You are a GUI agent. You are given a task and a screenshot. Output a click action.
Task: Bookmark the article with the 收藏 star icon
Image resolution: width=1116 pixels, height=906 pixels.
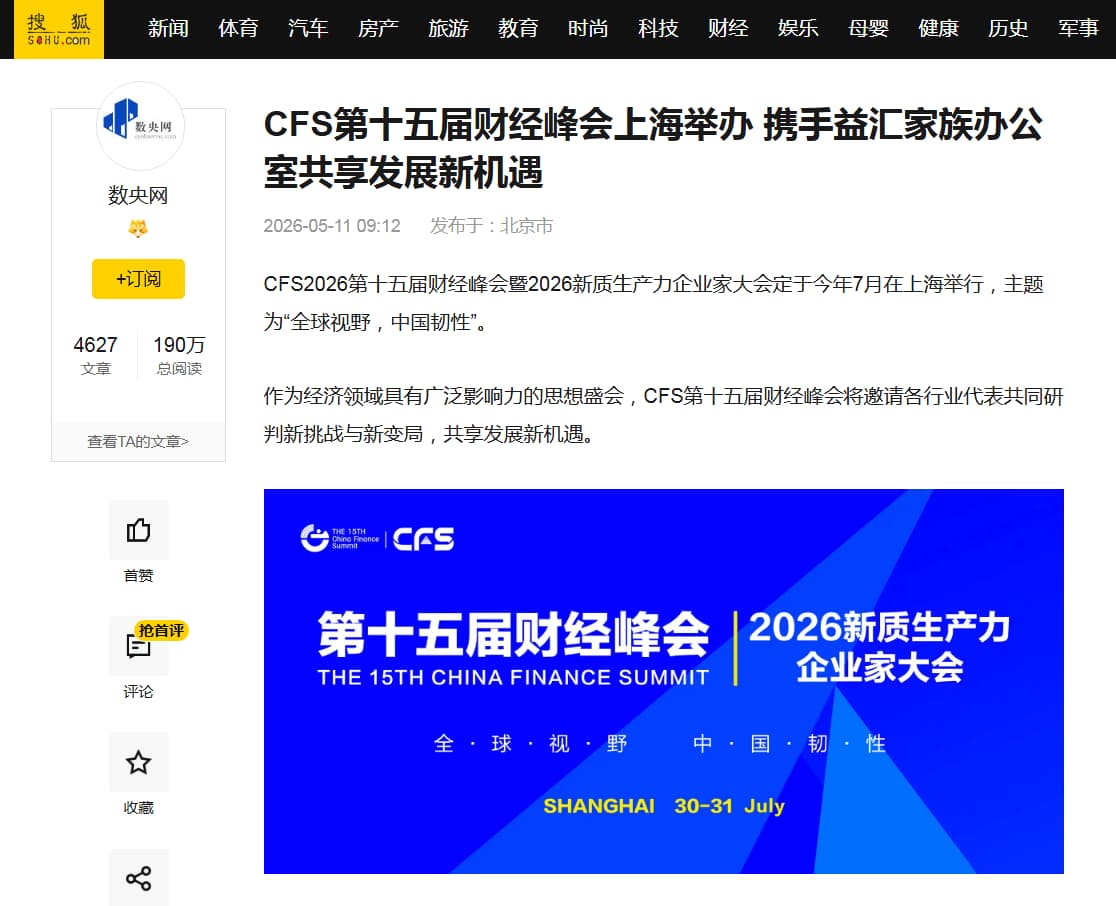tap(139, 762)
